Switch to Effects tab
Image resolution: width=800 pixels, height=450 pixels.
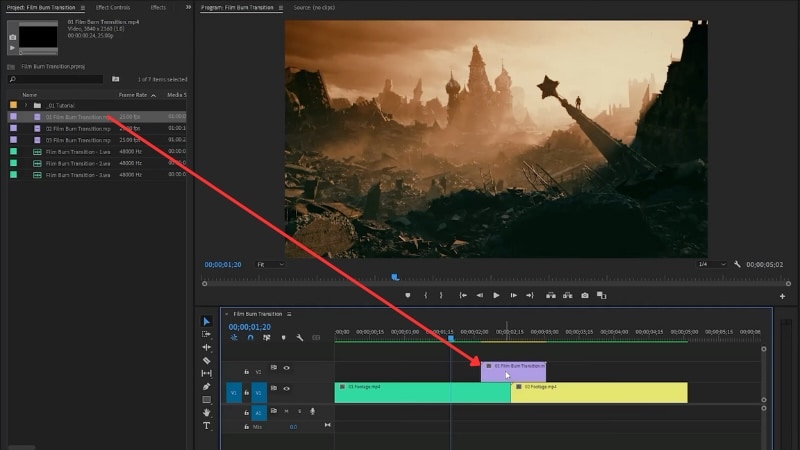tap(158, 8)
